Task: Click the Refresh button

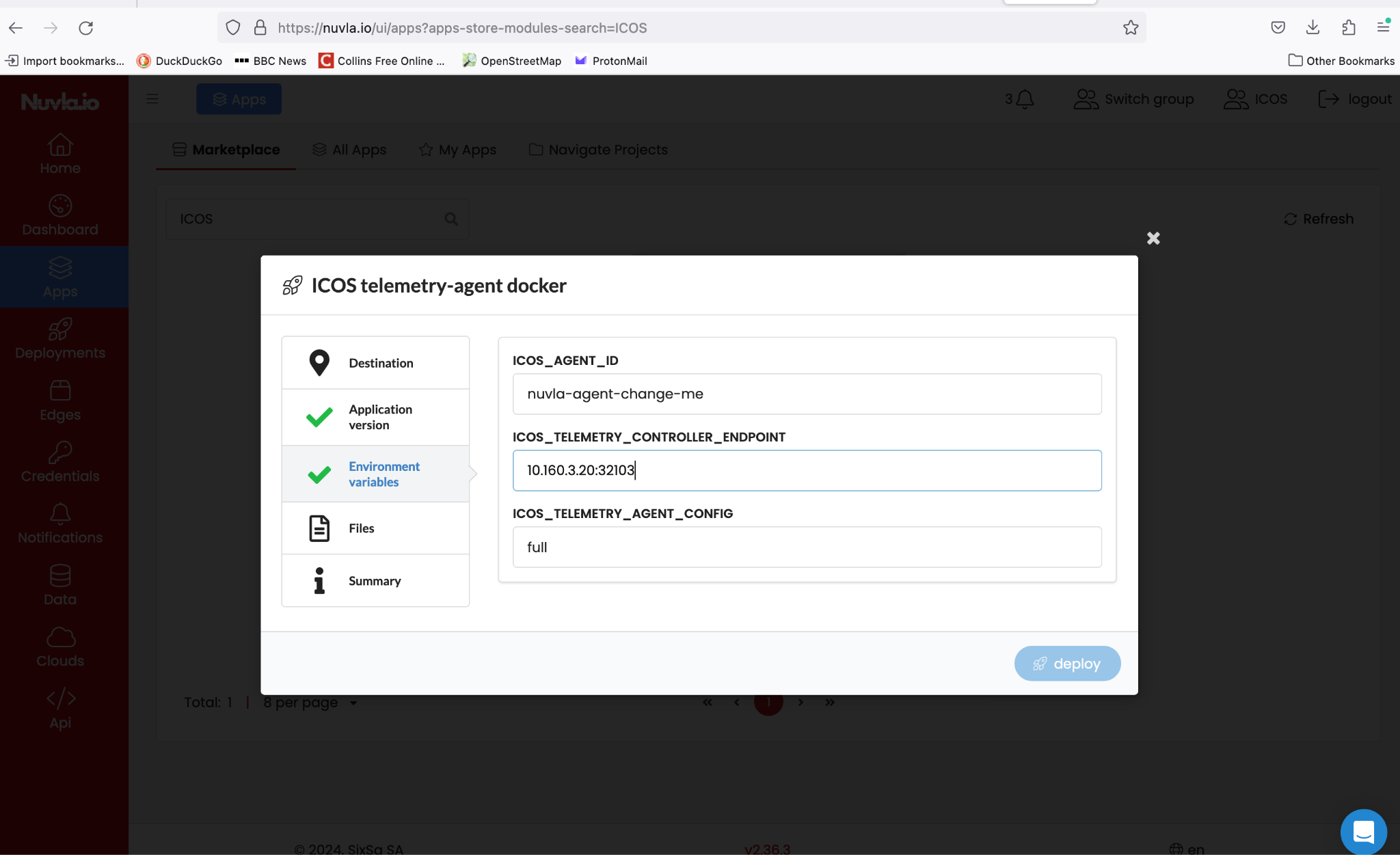Action: pyautogui.click(x=1319, y=219)
